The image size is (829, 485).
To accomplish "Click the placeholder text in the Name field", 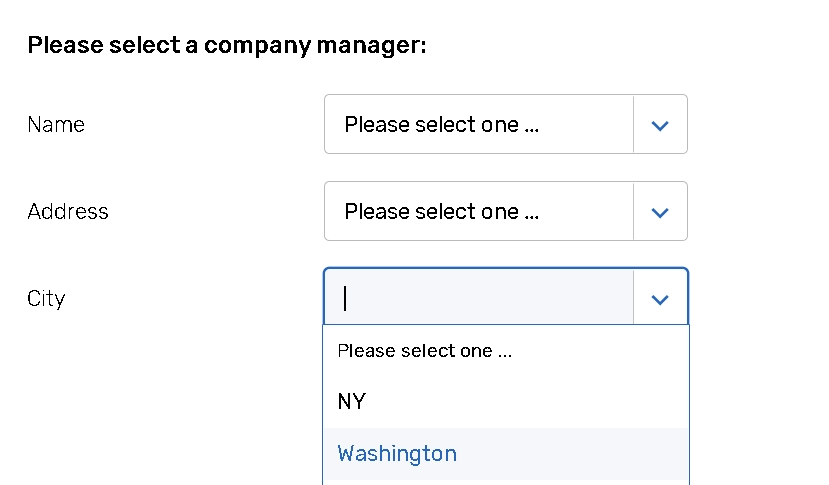I will (442, 125).
